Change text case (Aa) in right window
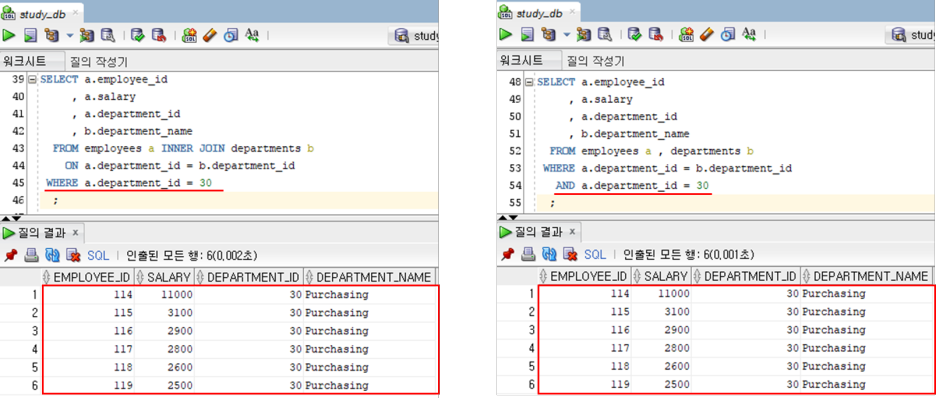Screen dimensions: 936x398 749,35
